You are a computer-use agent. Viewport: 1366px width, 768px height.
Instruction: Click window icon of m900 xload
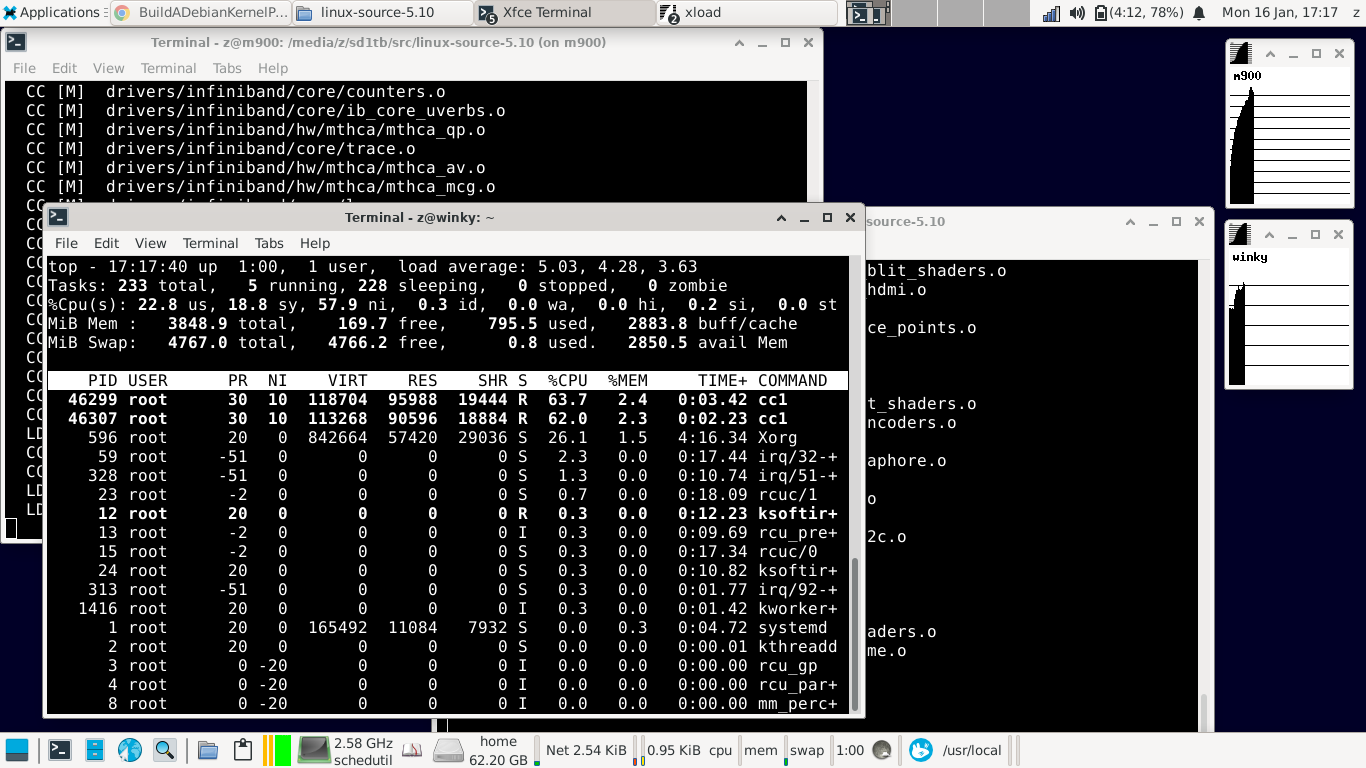coord(1240,54)
